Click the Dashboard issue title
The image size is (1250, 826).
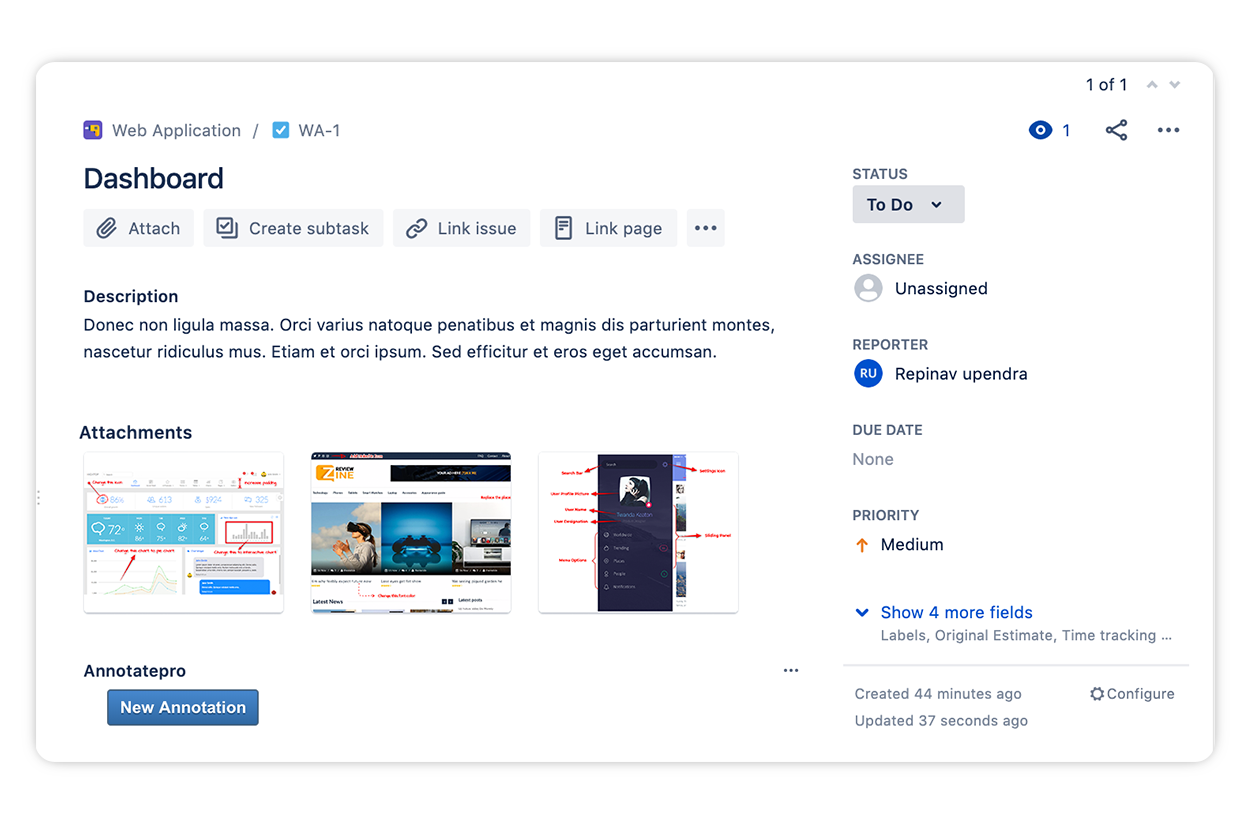pyautogui.click(x=153, y=179)
